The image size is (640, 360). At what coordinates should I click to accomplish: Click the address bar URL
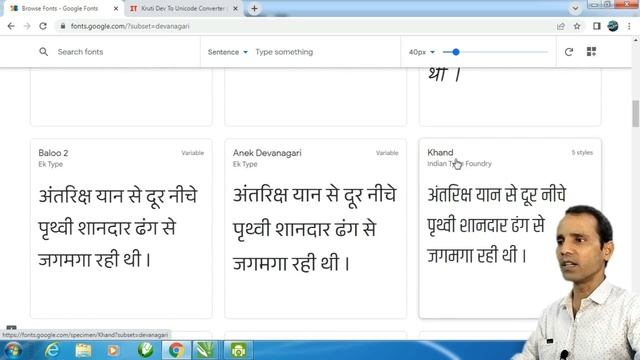point(130,26)
